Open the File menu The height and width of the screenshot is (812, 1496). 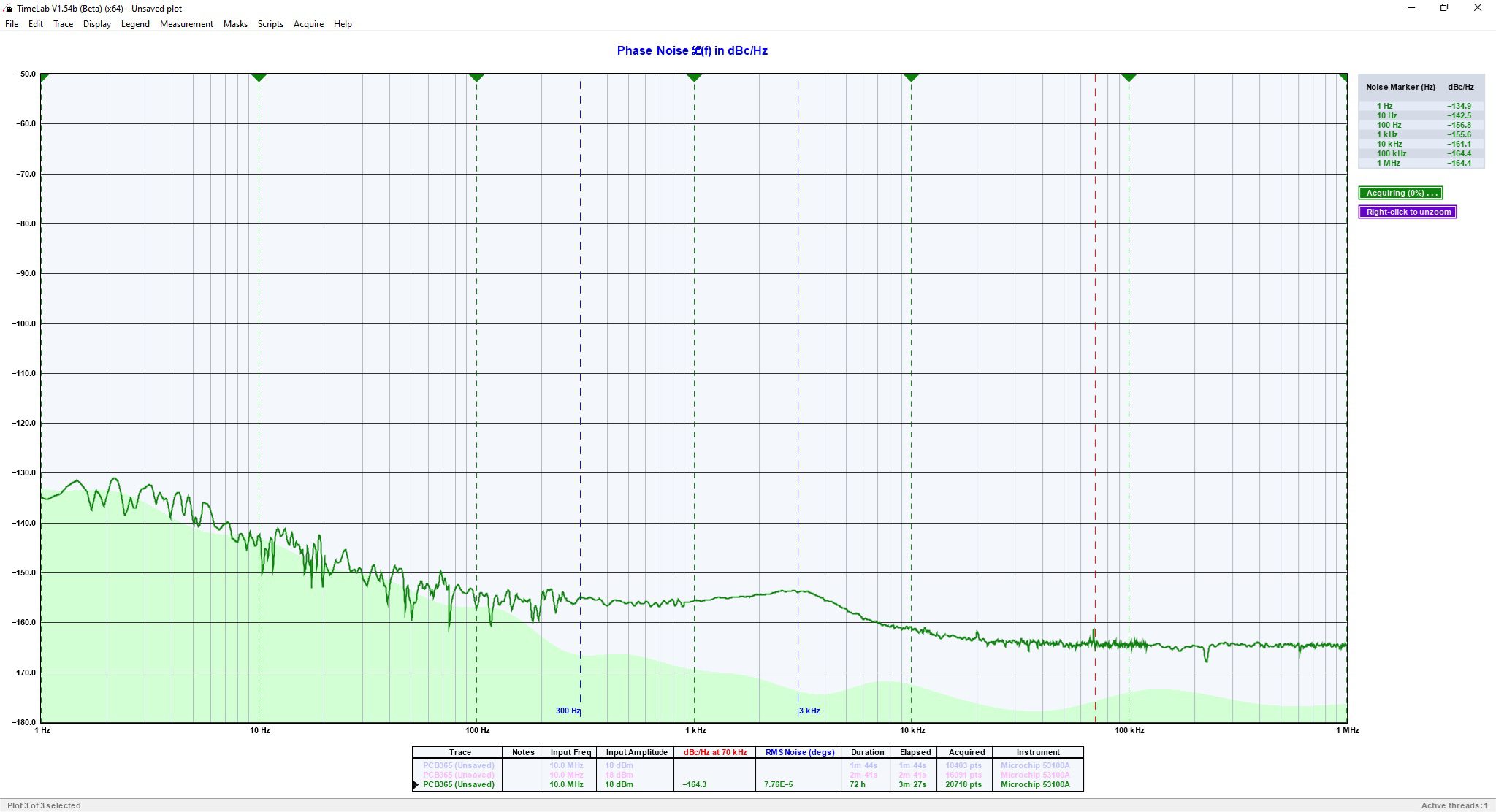coord(12,24)
